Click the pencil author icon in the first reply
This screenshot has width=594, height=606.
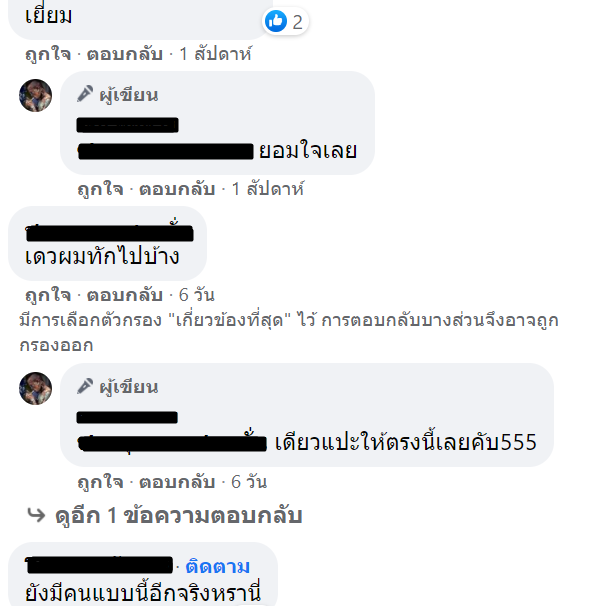coord(85,94)
